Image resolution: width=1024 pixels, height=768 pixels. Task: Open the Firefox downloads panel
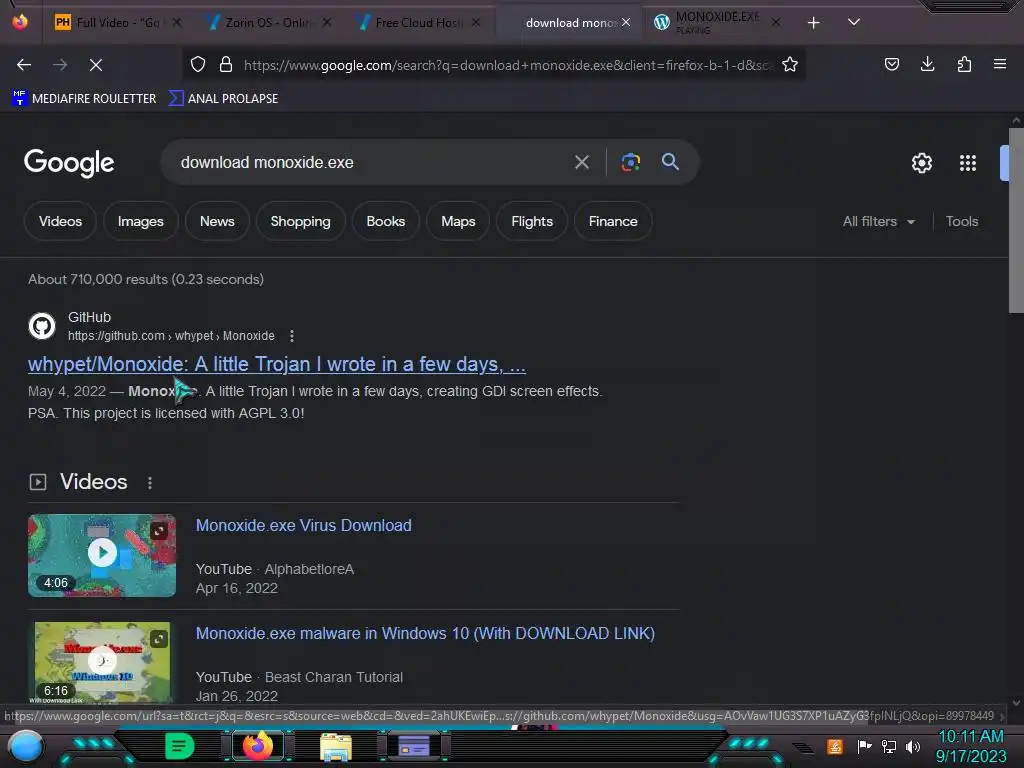(x=927, y=64)
